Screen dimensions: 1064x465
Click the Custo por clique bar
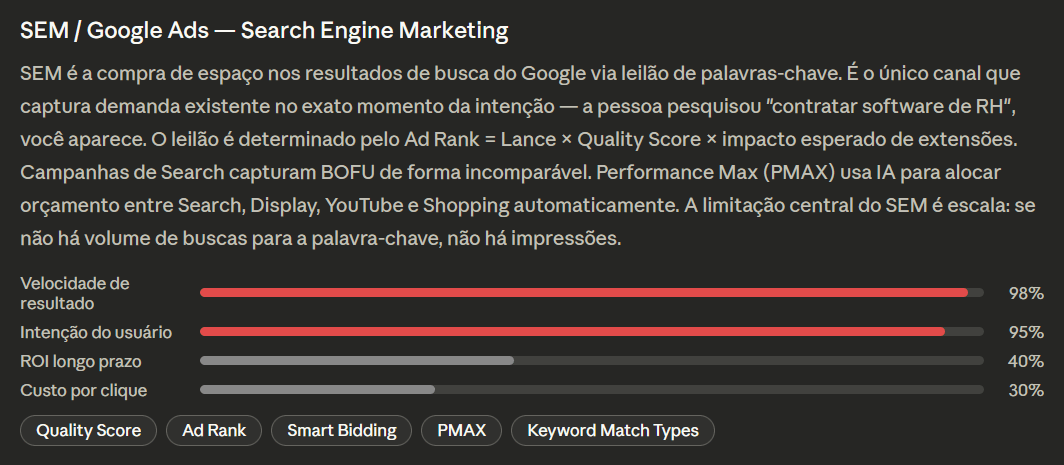point(592,390)
